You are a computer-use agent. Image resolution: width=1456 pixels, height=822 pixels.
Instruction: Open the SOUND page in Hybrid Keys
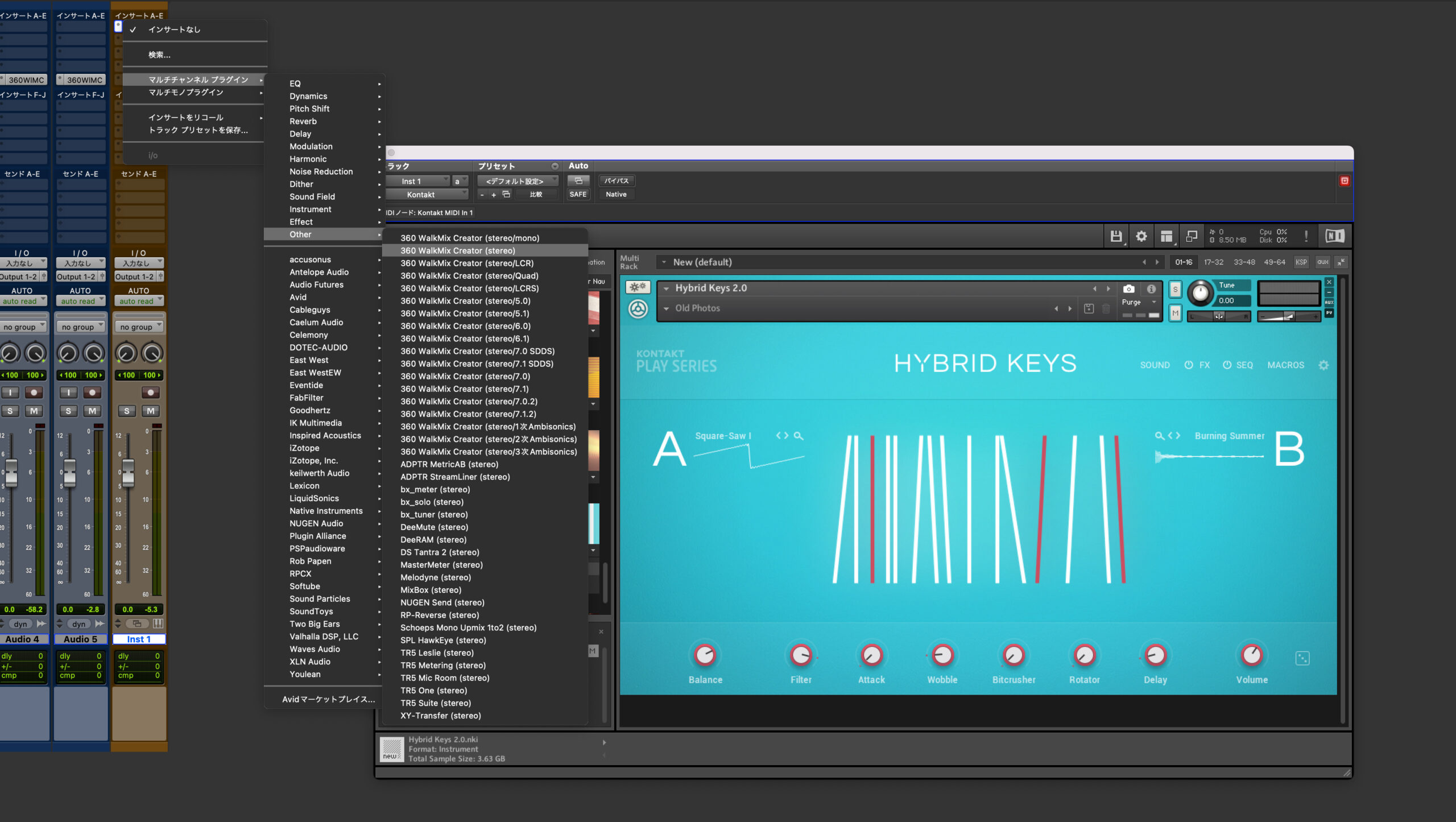pos(1155,365)
